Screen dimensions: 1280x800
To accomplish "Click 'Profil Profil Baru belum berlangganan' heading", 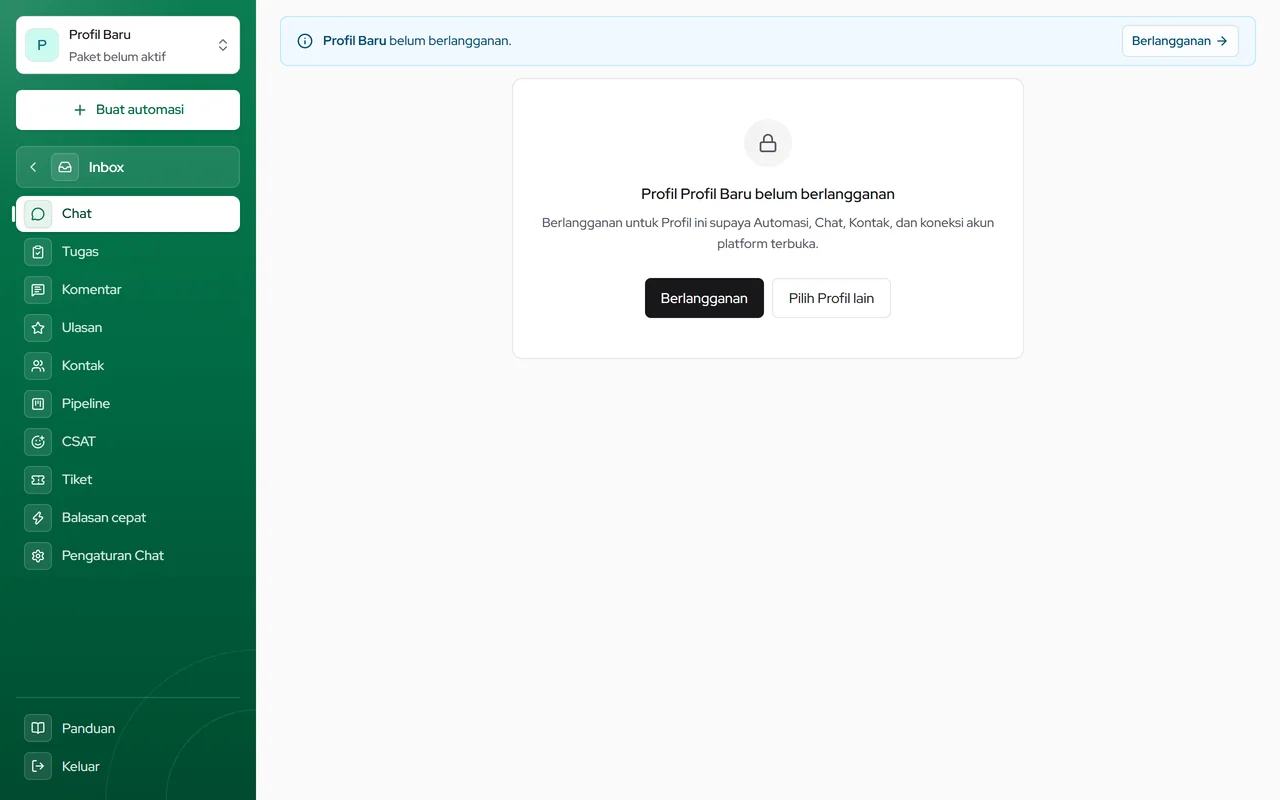I will [768, 194].
